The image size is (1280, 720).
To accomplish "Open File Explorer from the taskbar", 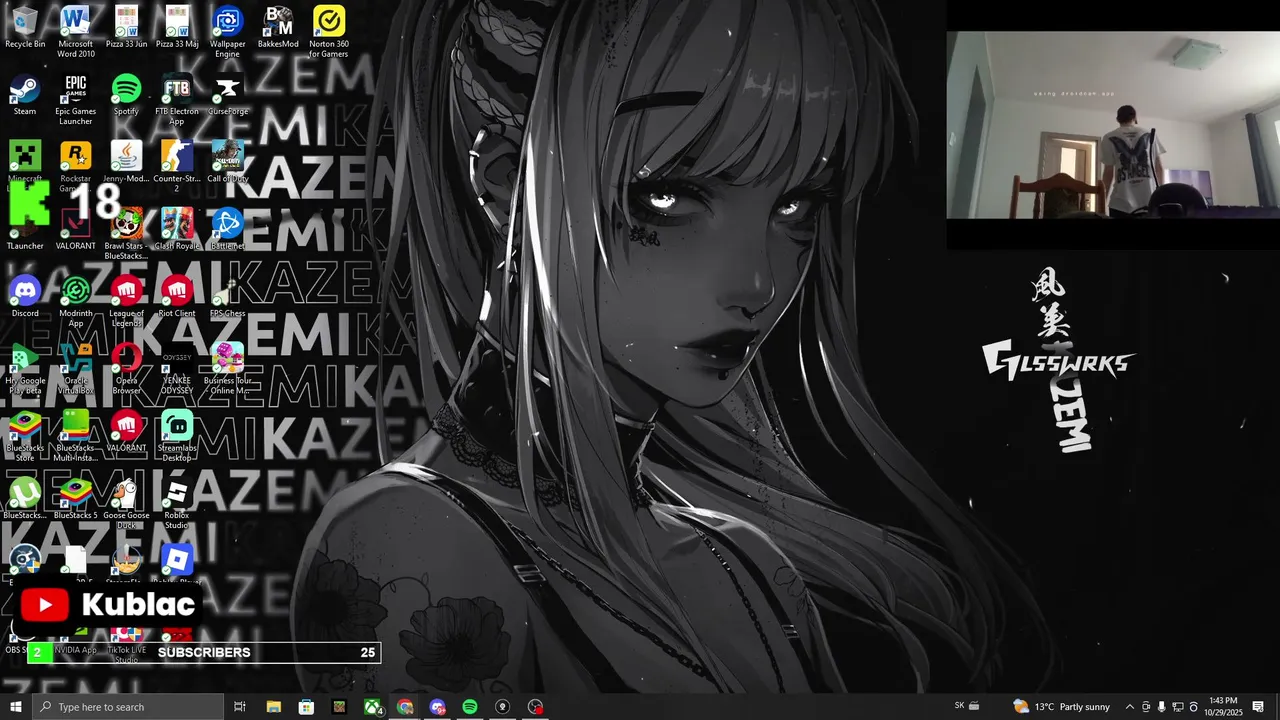I will 273,707.
